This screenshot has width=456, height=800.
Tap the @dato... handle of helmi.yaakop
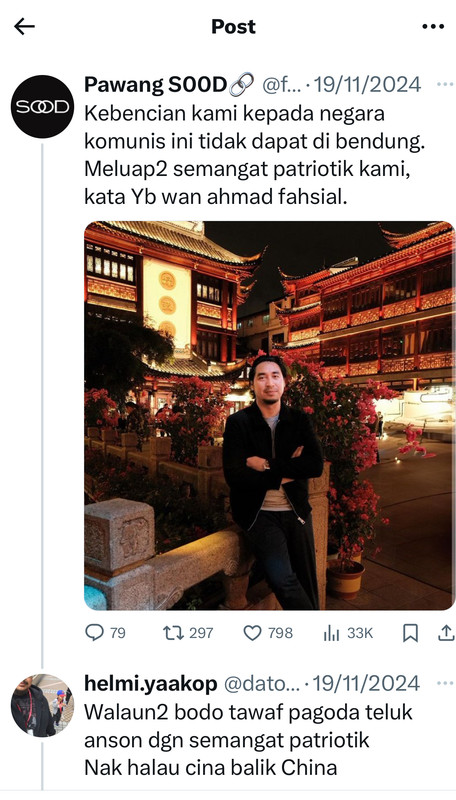coord(262,684)
